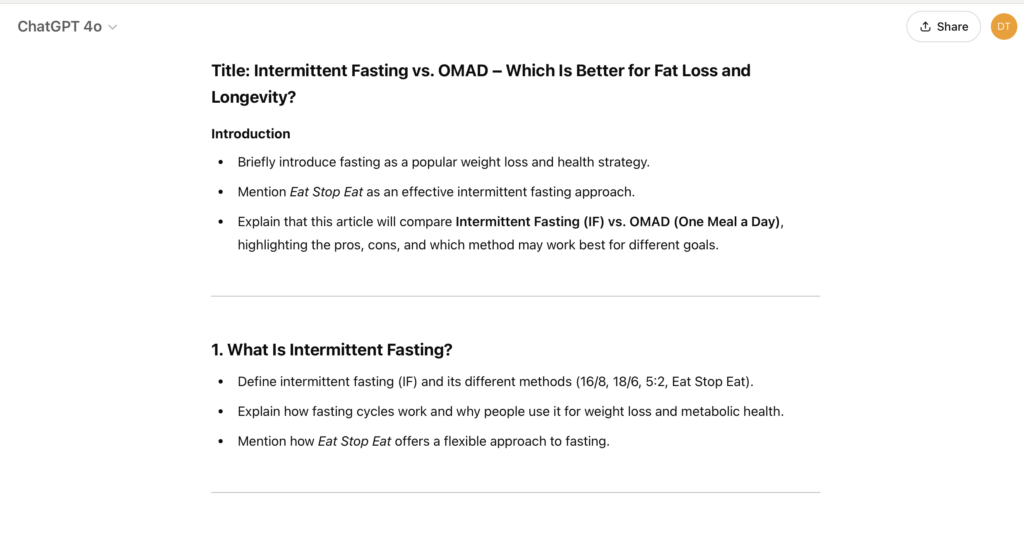This screenshot has width=1024, height=536.
Task: Click the chevron beside ChatGPT 4o
Action: [112, 27]
